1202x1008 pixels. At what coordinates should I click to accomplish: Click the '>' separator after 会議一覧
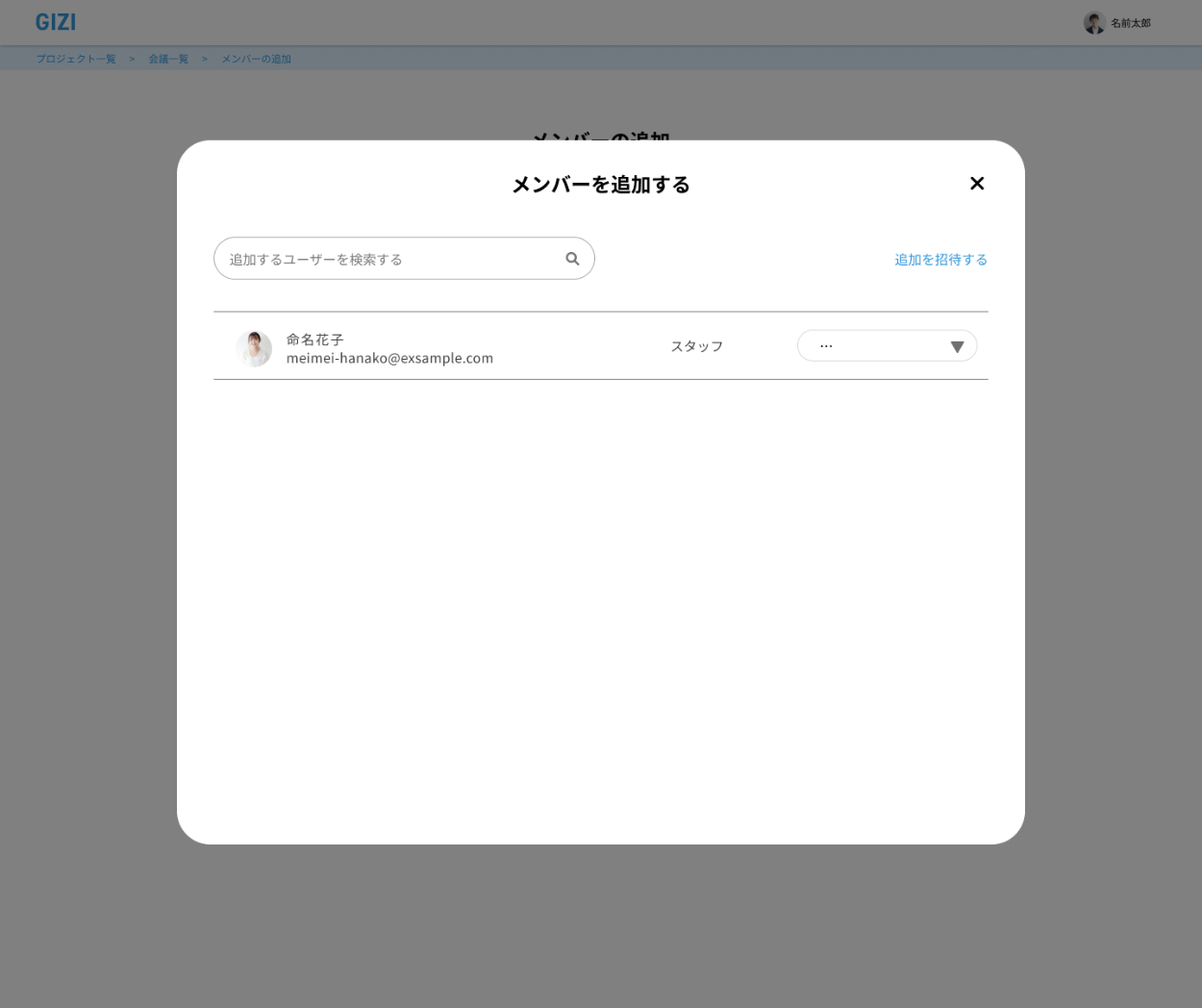tap(205, 59)
